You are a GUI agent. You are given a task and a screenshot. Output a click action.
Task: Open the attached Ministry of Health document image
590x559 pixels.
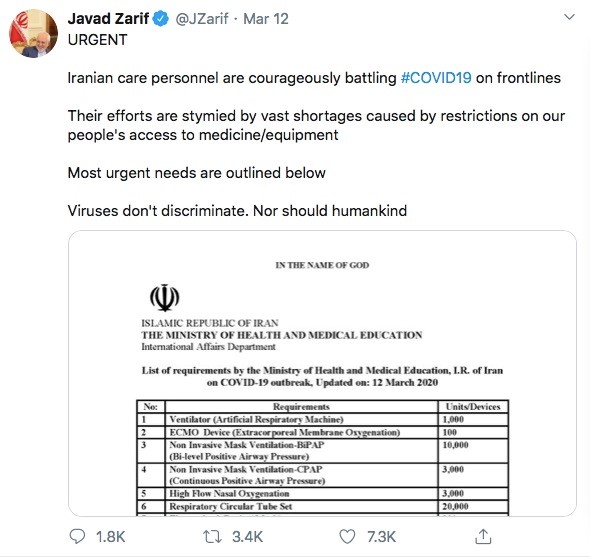tap(322, 373)
